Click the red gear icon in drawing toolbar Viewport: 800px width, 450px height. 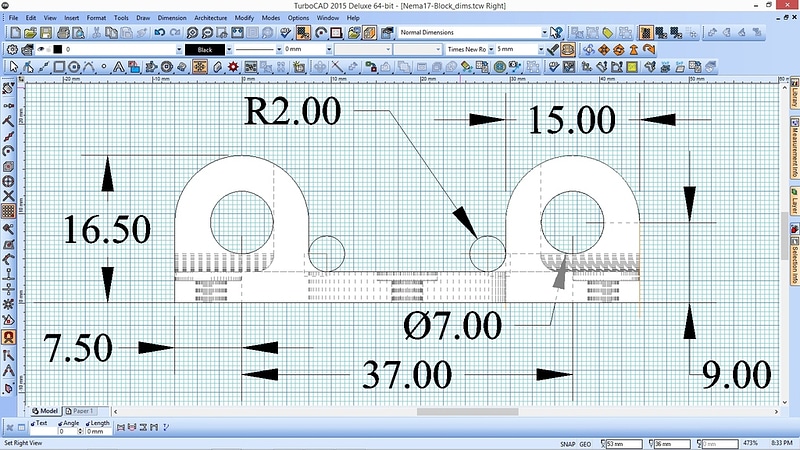coord(233,67)
